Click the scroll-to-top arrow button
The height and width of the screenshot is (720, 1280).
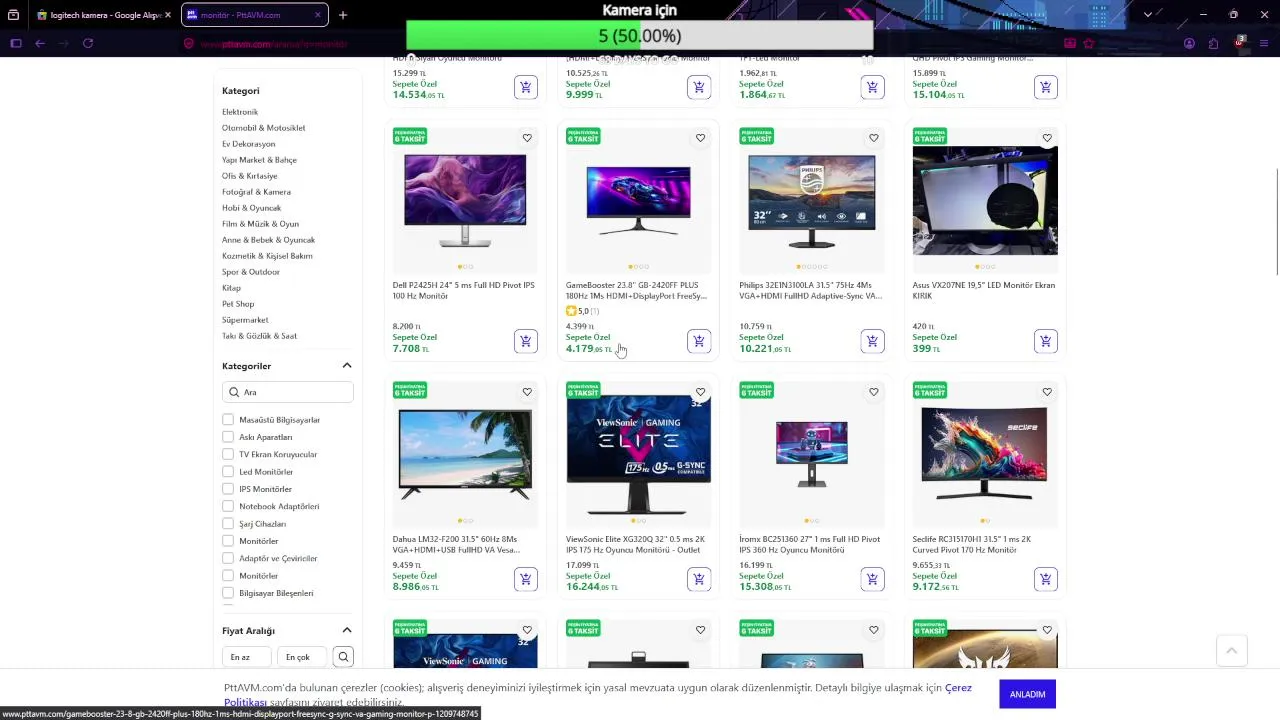click(x=1232, y=651)
